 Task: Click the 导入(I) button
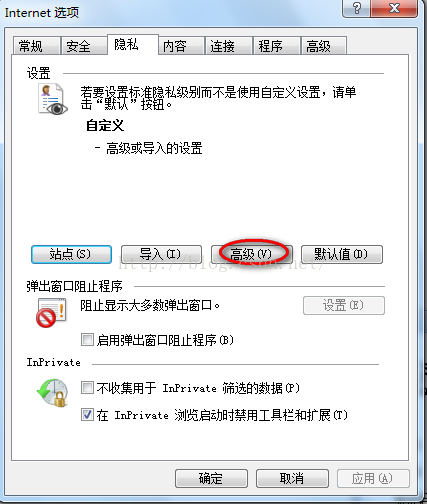[x=161, y=255]
